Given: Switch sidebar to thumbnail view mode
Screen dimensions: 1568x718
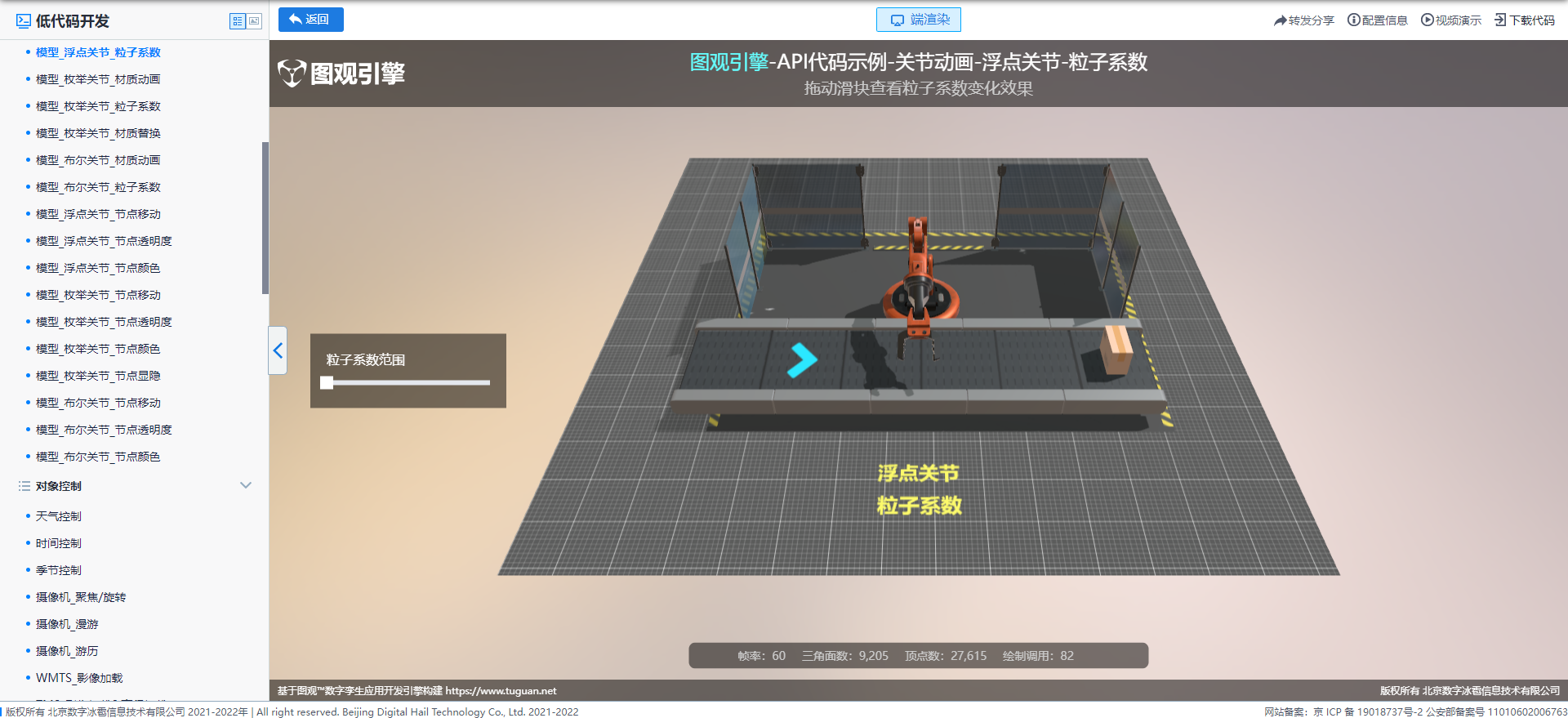Looking at the screenshot, I should tap(254, 21).
